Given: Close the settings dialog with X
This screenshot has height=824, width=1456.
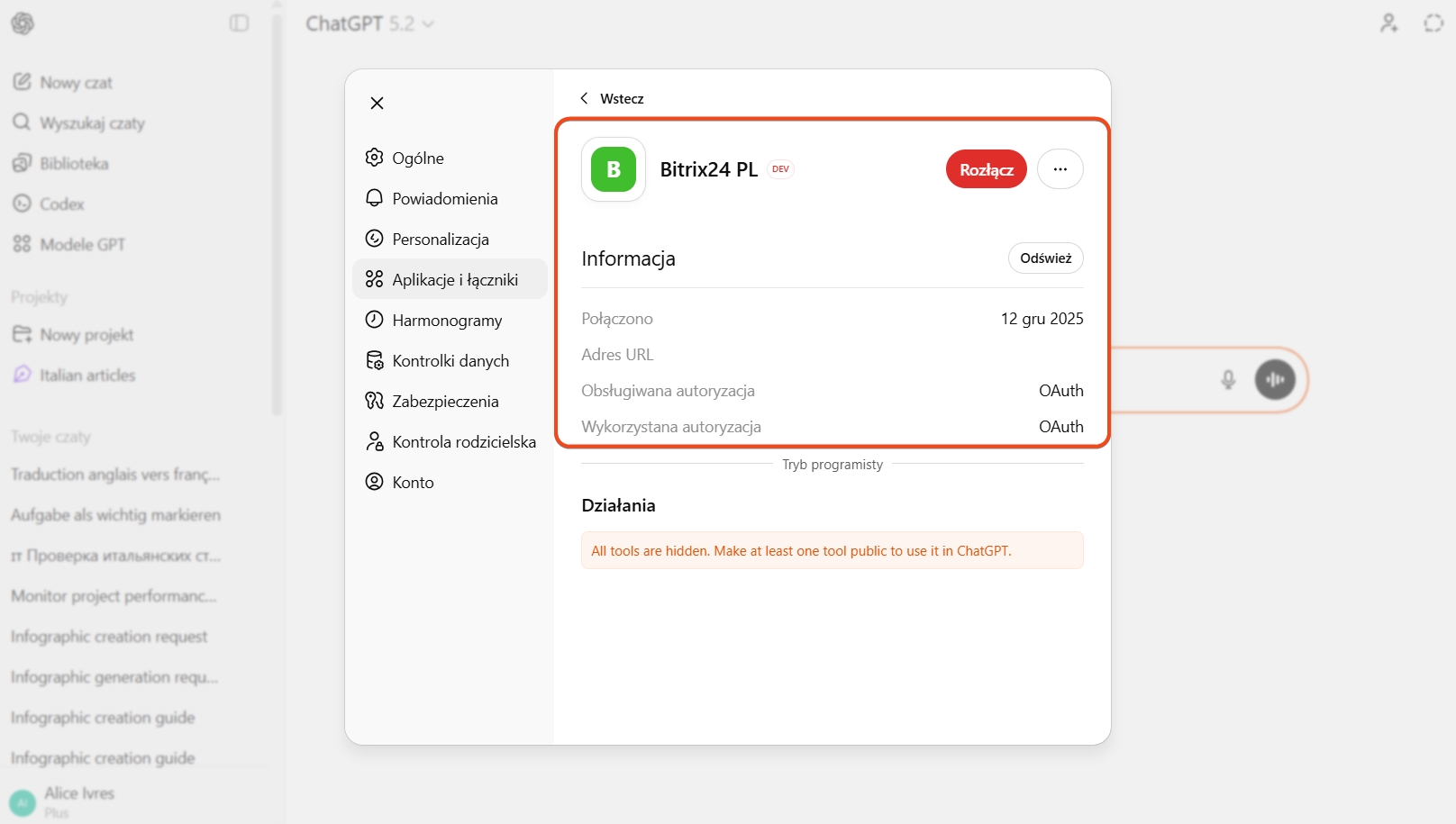Looking at the screenshot, I should point(377,104).
